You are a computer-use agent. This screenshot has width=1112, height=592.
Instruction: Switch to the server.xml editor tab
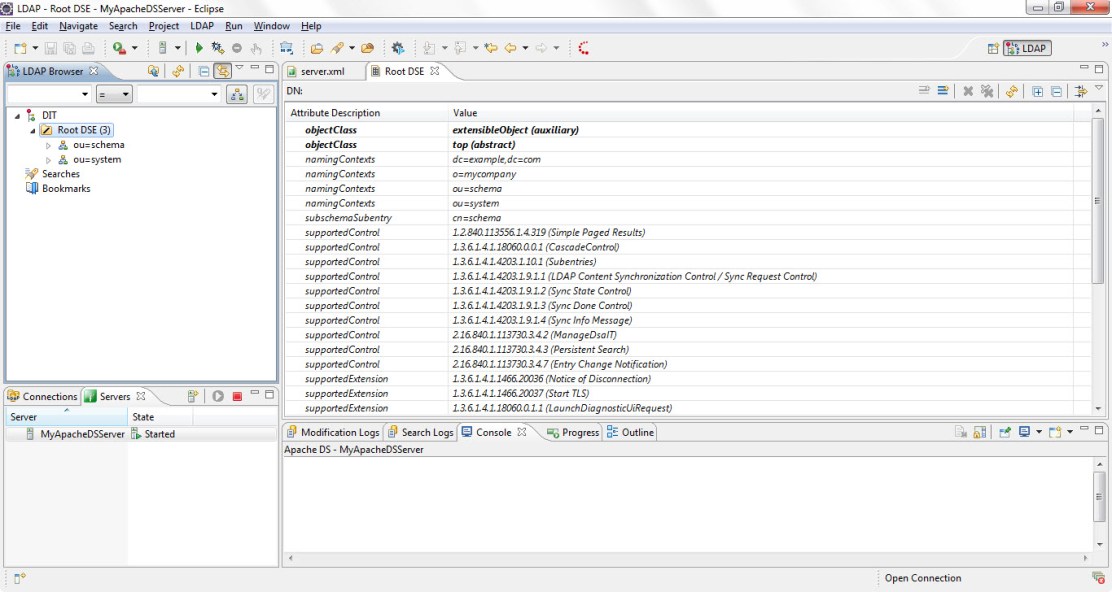point(321,71)
